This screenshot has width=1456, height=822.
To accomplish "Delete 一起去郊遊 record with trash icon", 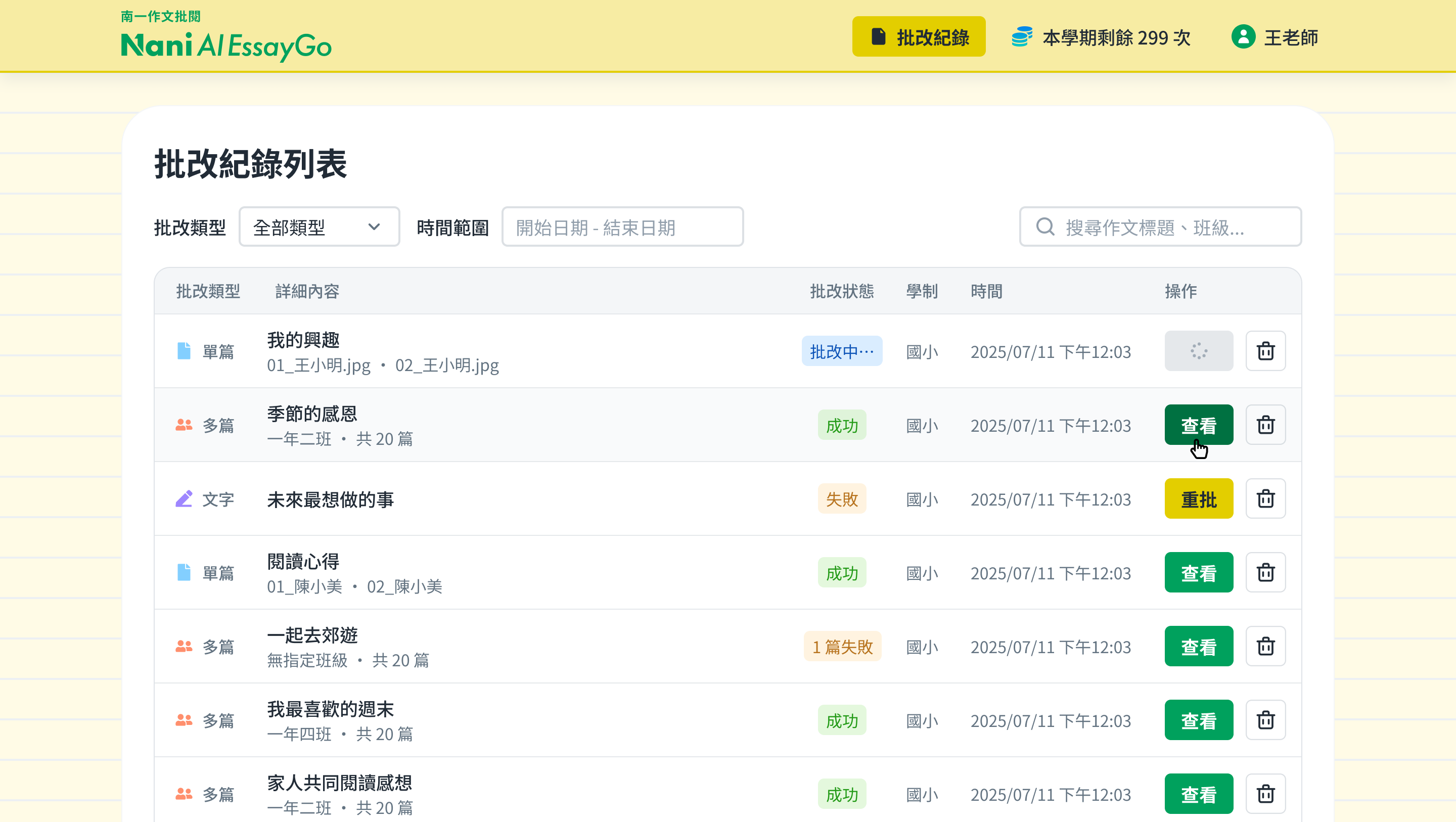I will [1265, 646].
